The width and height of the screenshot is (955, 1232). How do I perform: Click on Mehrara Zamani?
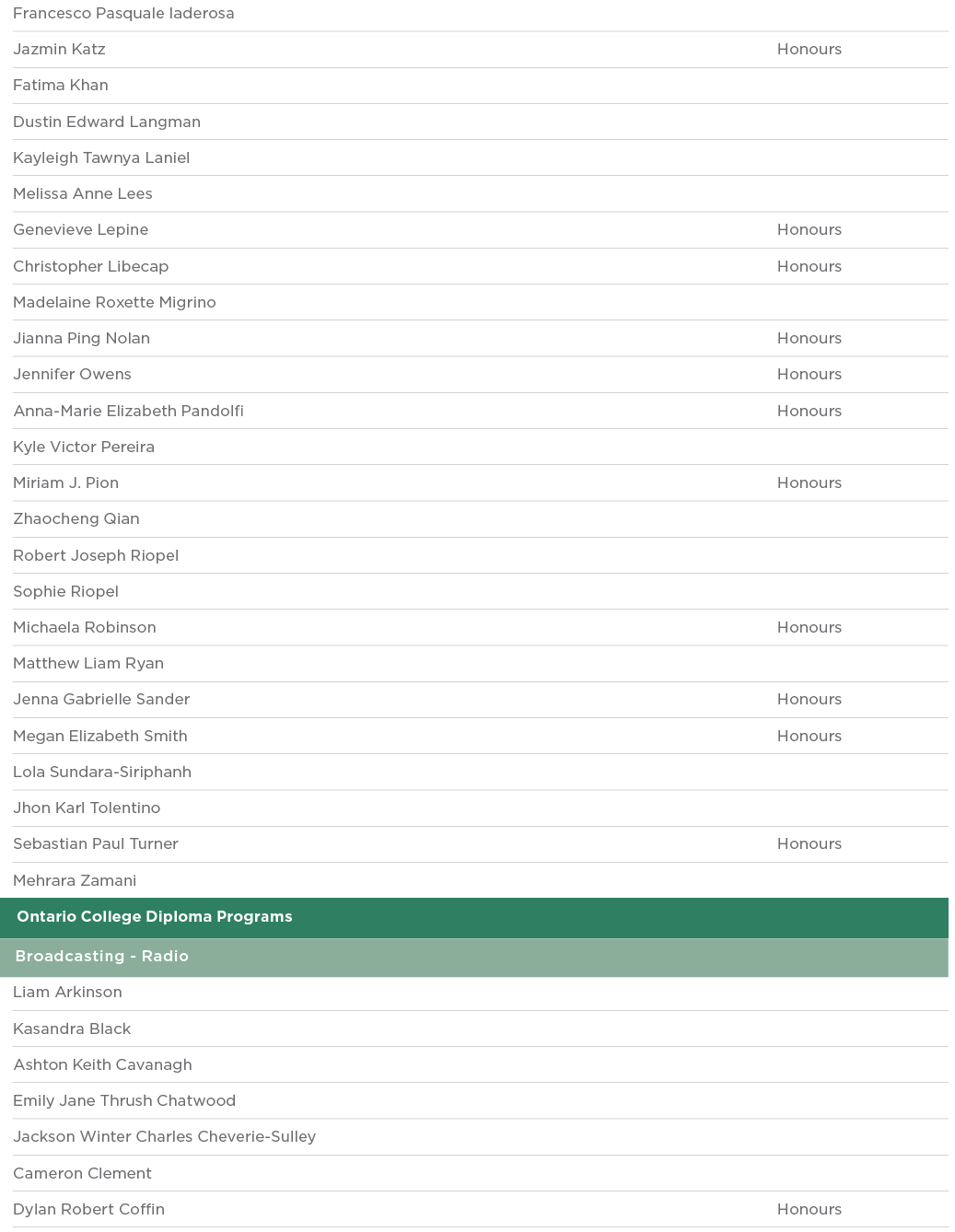(x=75, y=880)
